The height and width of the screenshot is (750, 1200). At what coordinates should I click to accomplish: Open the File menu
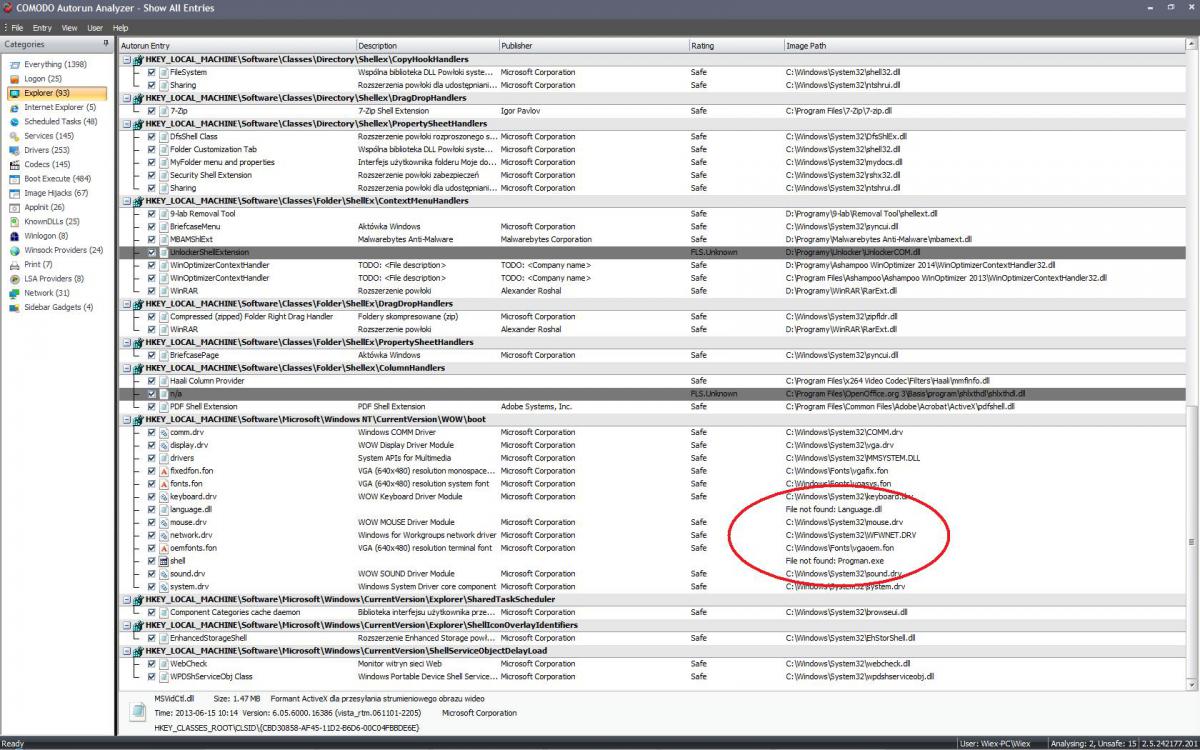click(17, 28)
